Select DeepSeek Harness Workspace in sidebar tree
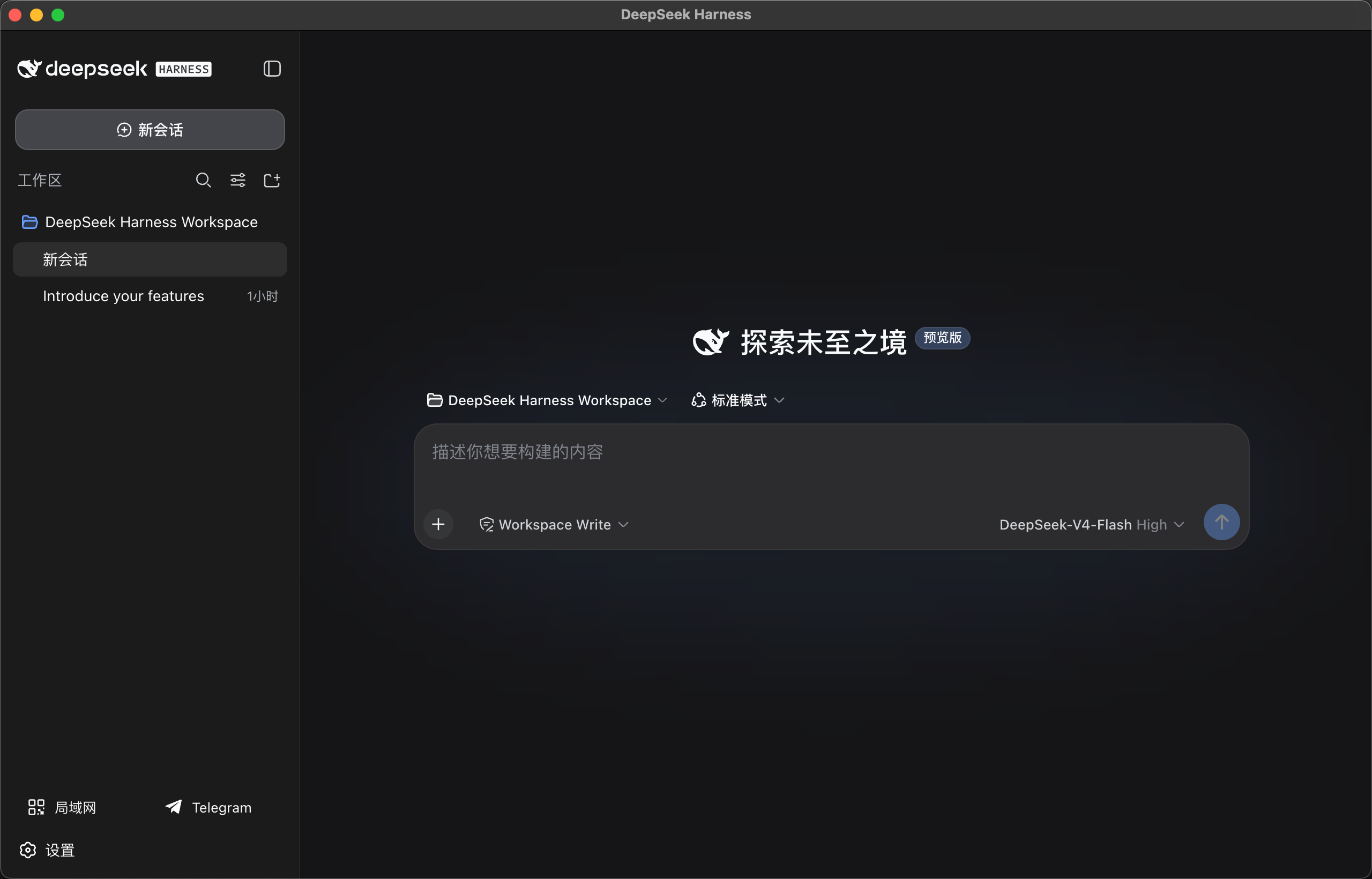 point(150,222)
